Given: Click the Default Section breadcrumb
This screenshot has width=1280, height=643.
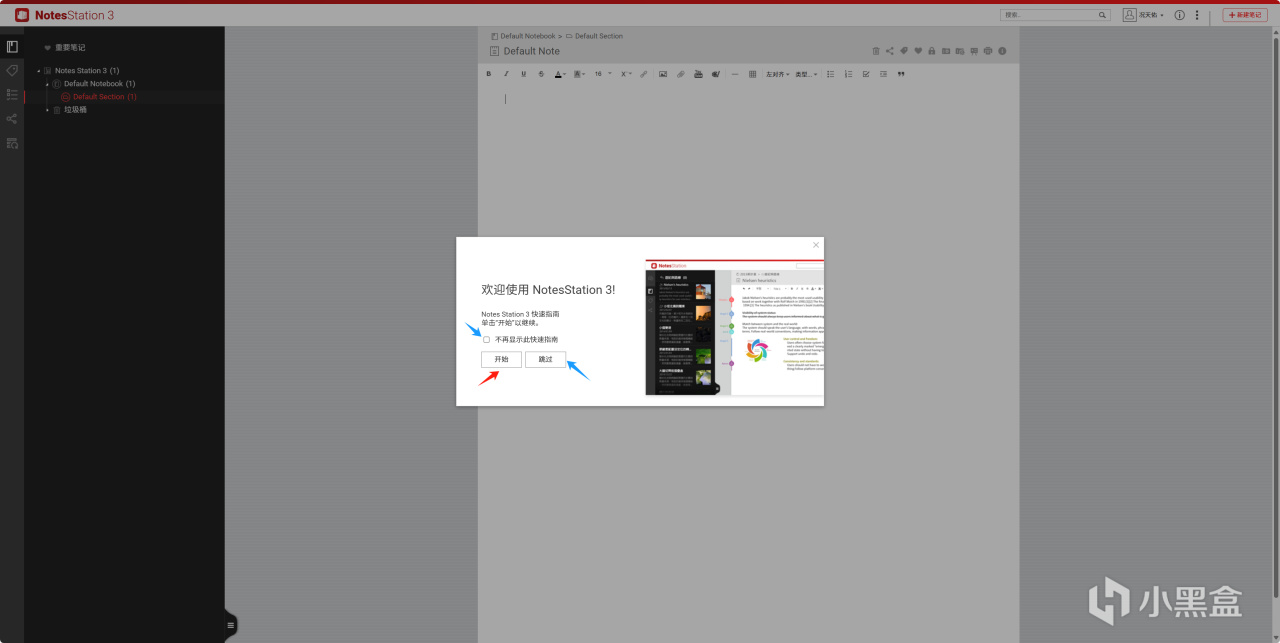Looking at the screenshot, I should (598, 36).
